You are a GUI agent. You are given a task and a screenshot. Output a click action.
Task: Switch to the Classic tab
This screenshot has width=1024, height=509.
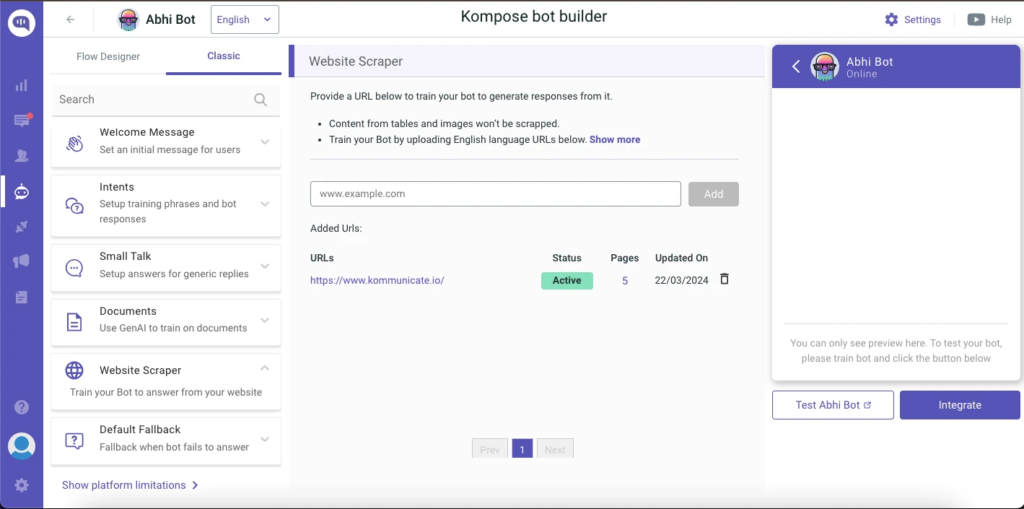pyautogui.click(x=224, y=56)
